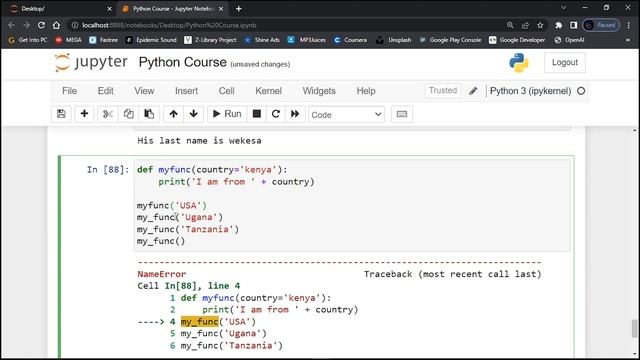Rename the notebook title Python Course
The image size is (640, 360).
[x=182, y=62]
